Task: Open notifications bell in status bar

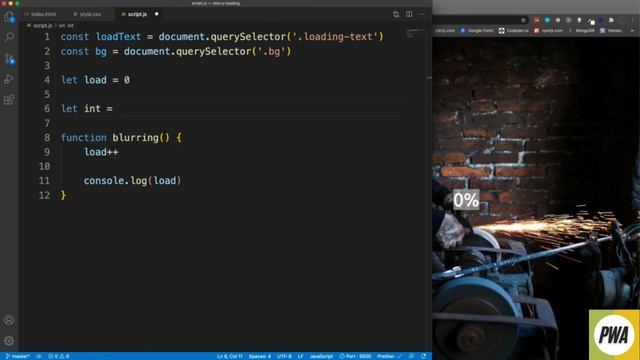Action: (x=424, y=356)
